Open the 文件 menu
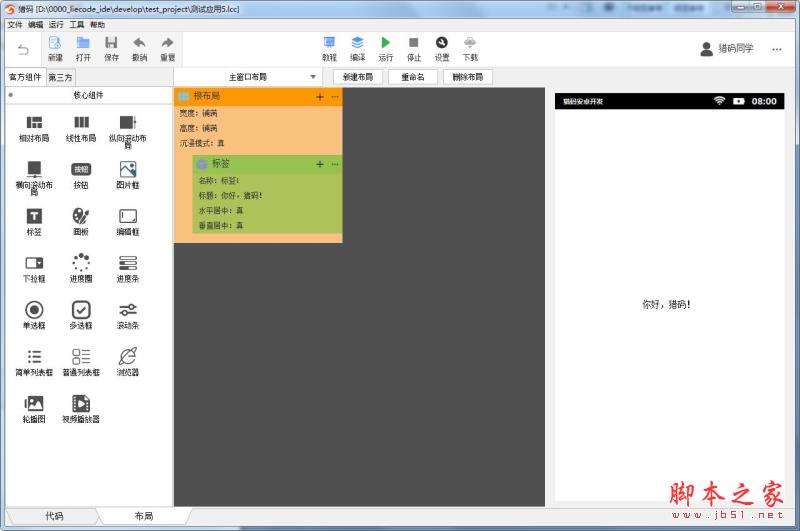800x531 pixels. 15,24
